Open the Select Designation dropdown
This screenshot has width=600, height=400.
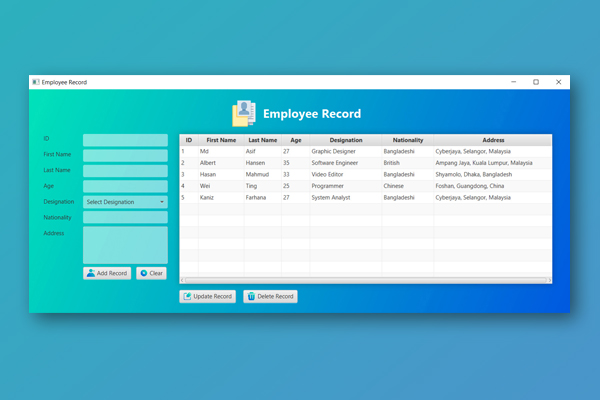point(125,202)
